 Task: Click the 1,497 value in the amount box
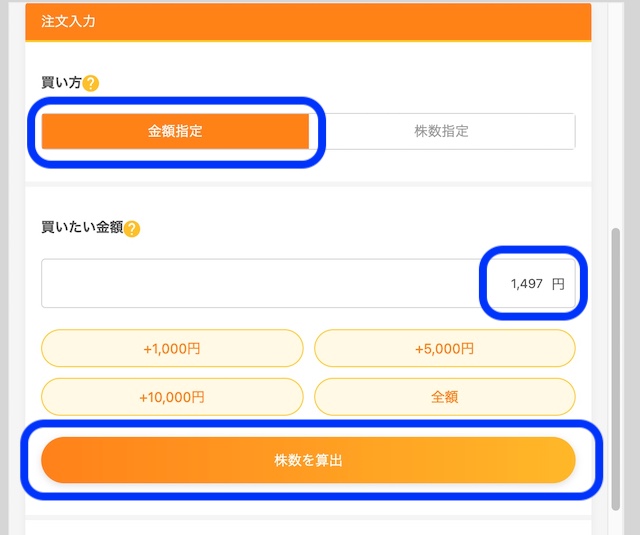(x=526, y=284)
